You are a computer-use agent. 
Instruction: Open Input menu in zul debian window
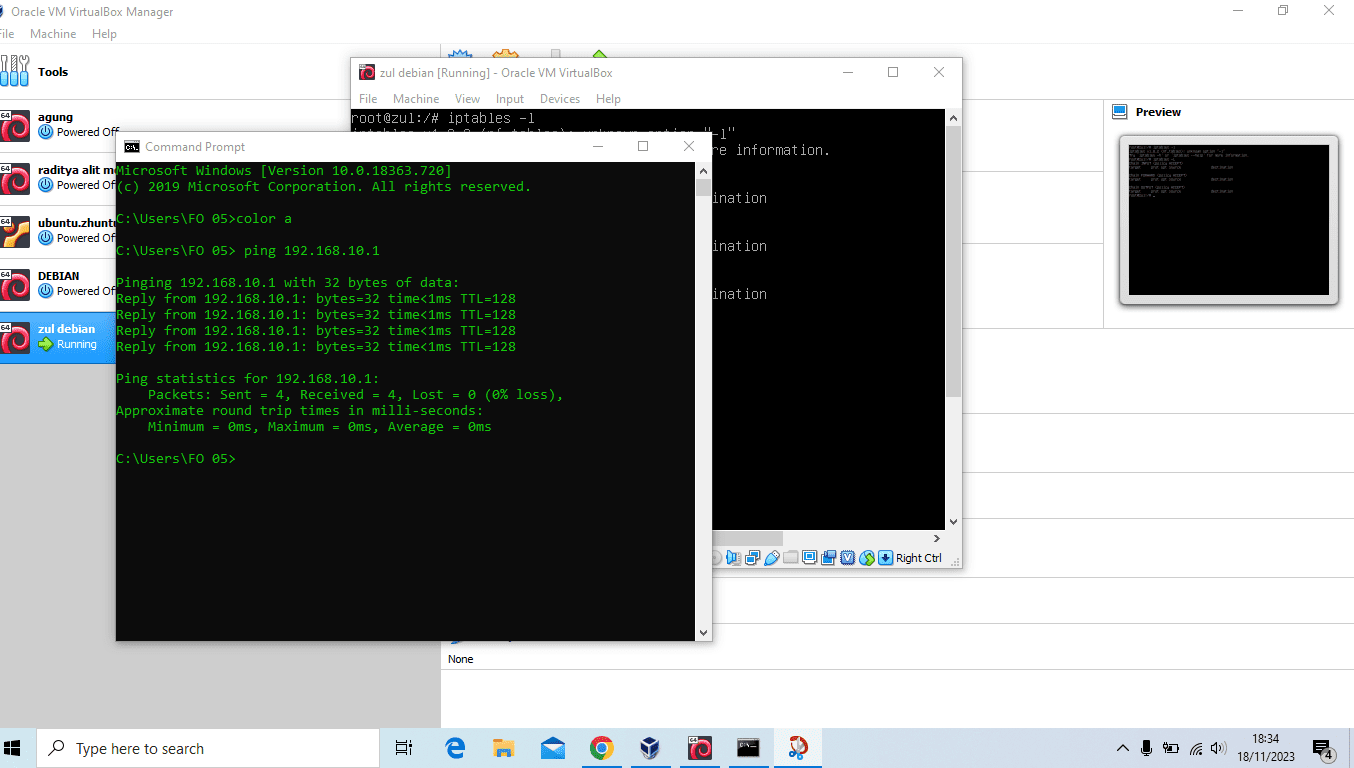click(x=510, y=99)
